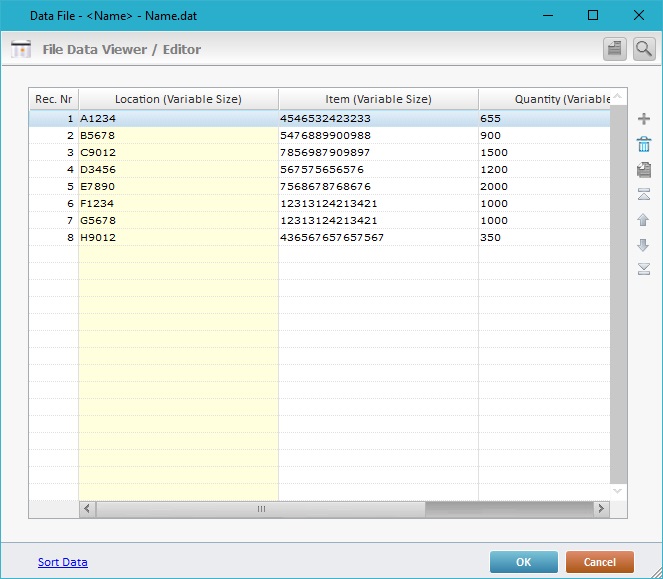This screenshot has height=579, width=663.
Task: Open the Sort Data link
Action: coord(62,562)
